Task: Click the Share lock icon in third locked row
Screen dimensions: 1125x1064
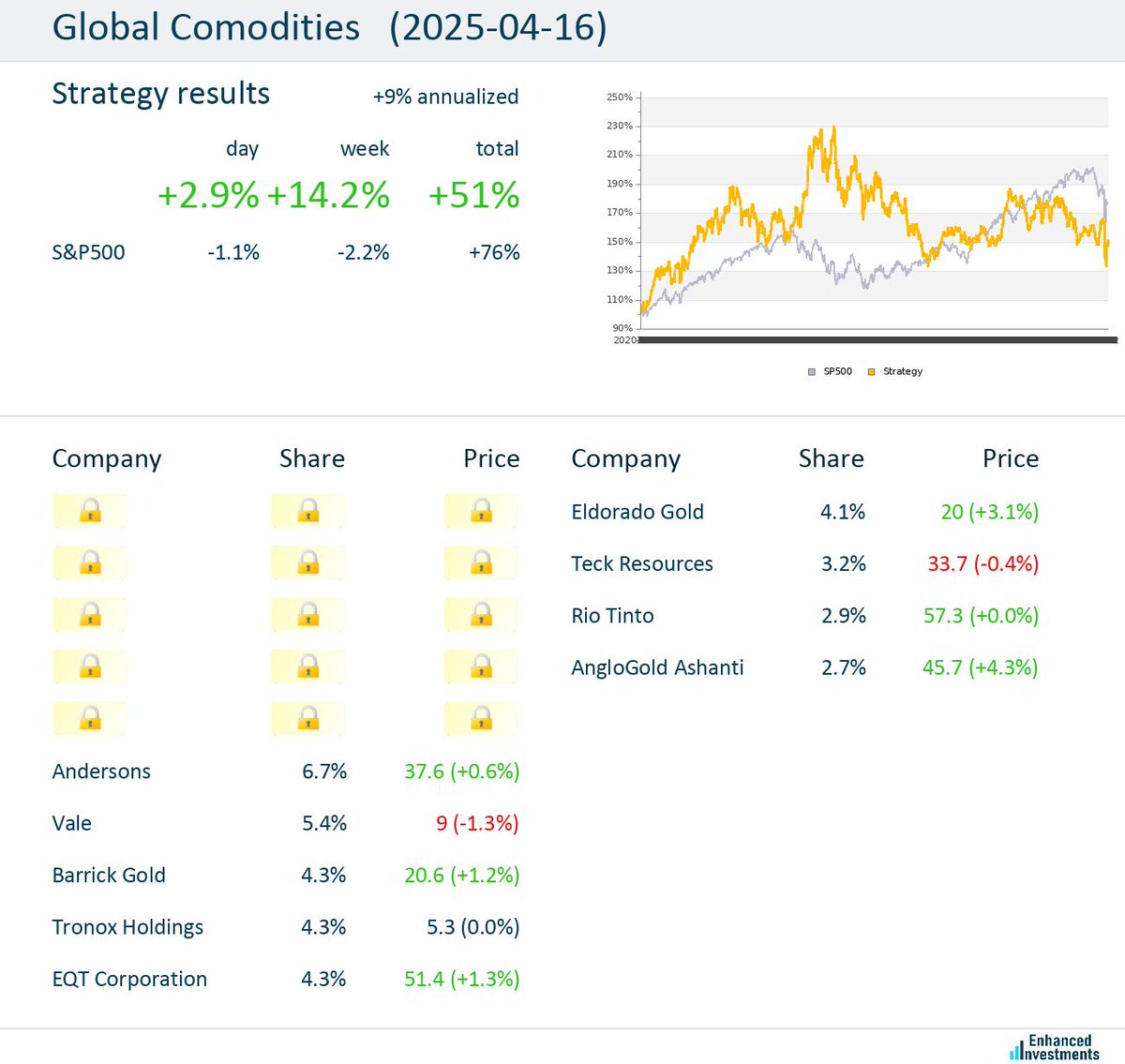Action: tap(307, 615)
